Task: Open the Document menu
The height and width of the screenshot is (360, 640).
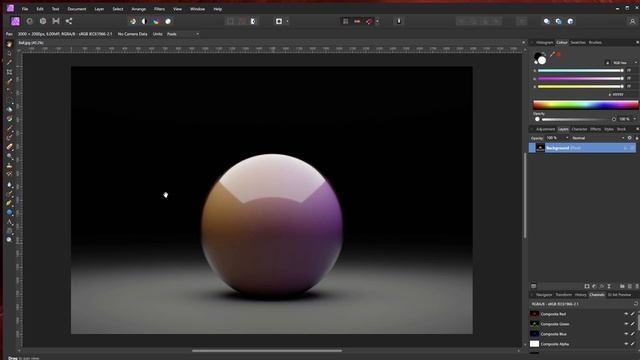Action: point(77,9)
